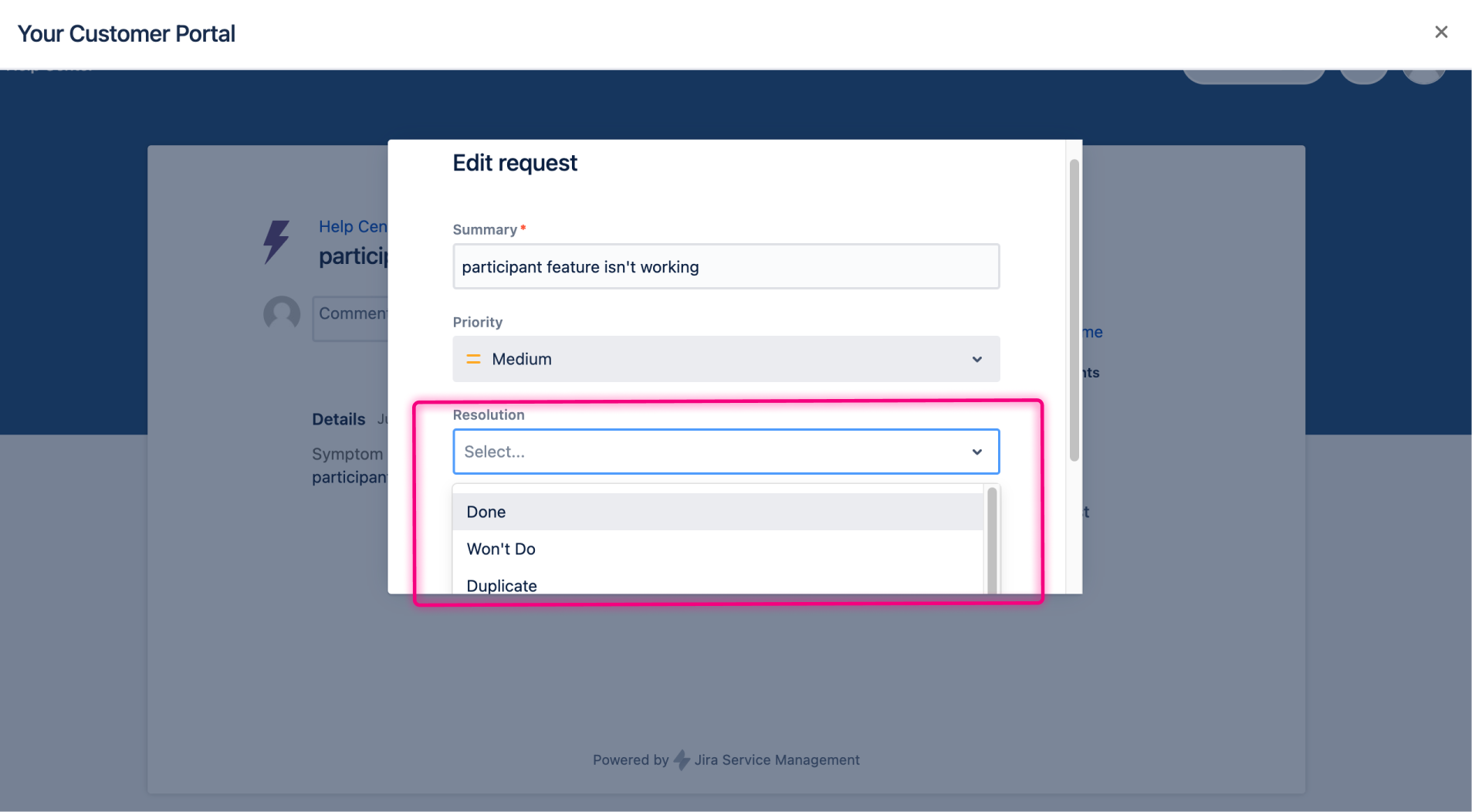
Task: Click into the Comment field behind the dialog
Action: [x=350, y=318]
